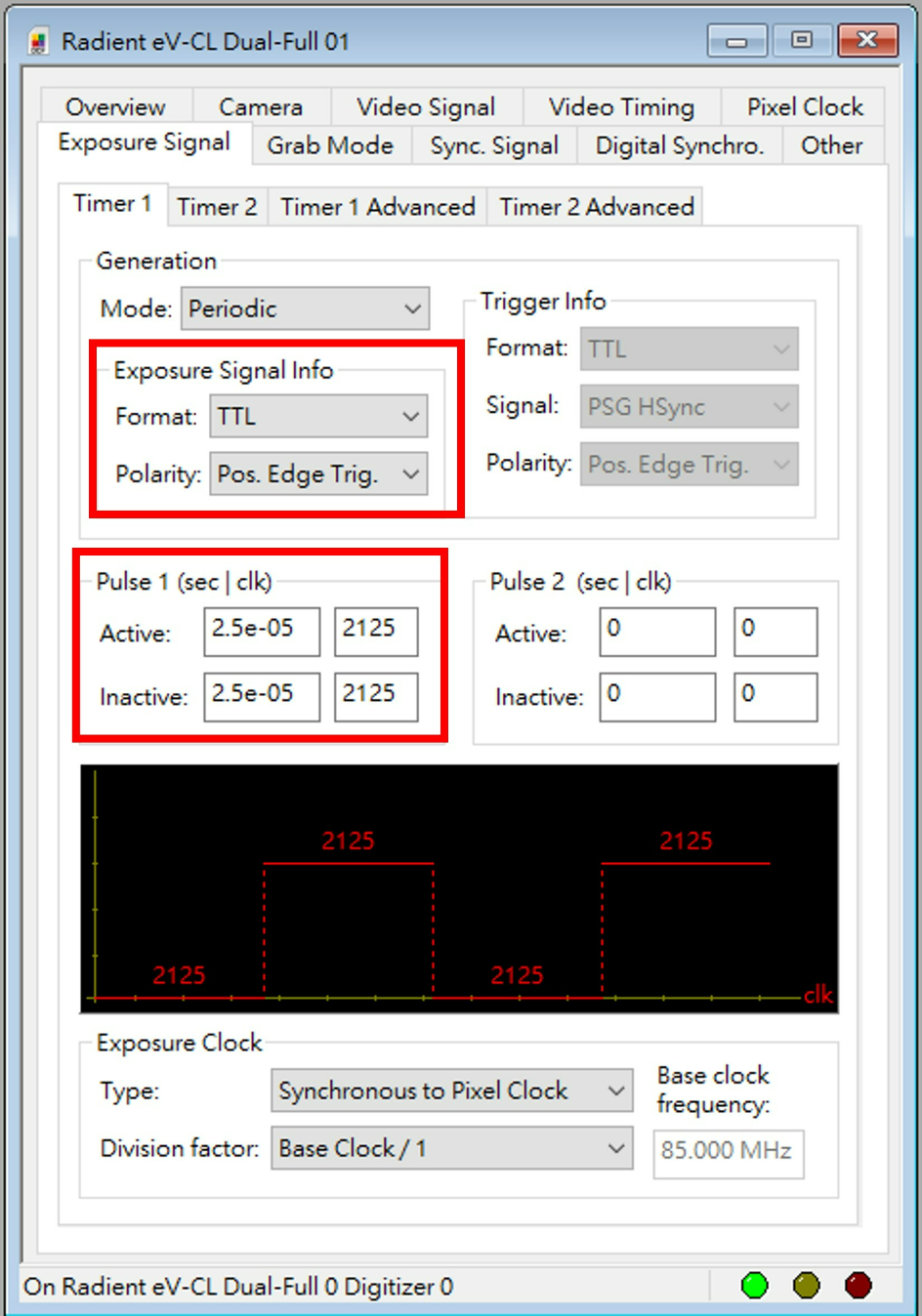Switch to the Timer 2 sub-tab
Screen dimensions: 922x1316
click(217, 207)
